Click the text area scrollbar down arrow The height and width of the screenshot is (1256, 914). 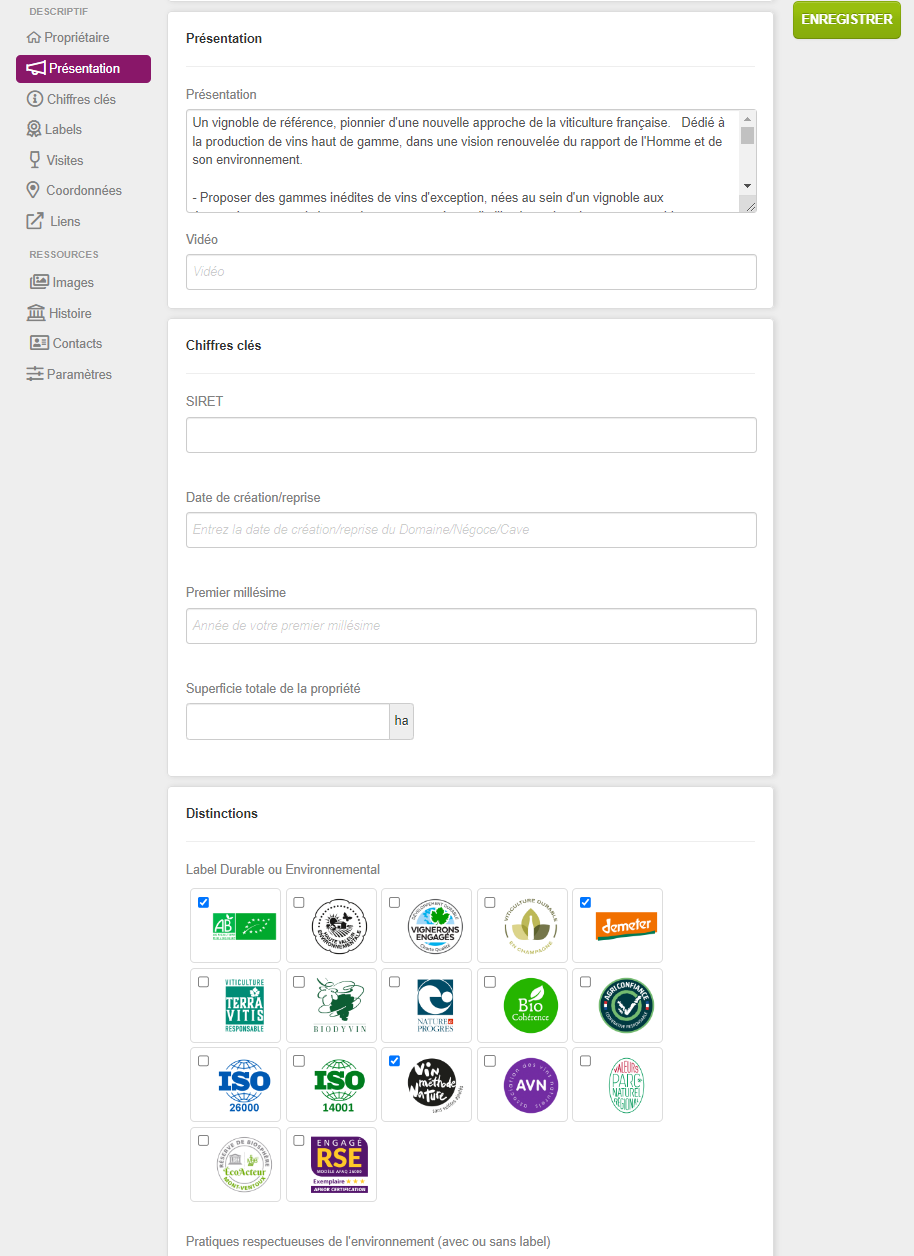[x=747, y=186]
